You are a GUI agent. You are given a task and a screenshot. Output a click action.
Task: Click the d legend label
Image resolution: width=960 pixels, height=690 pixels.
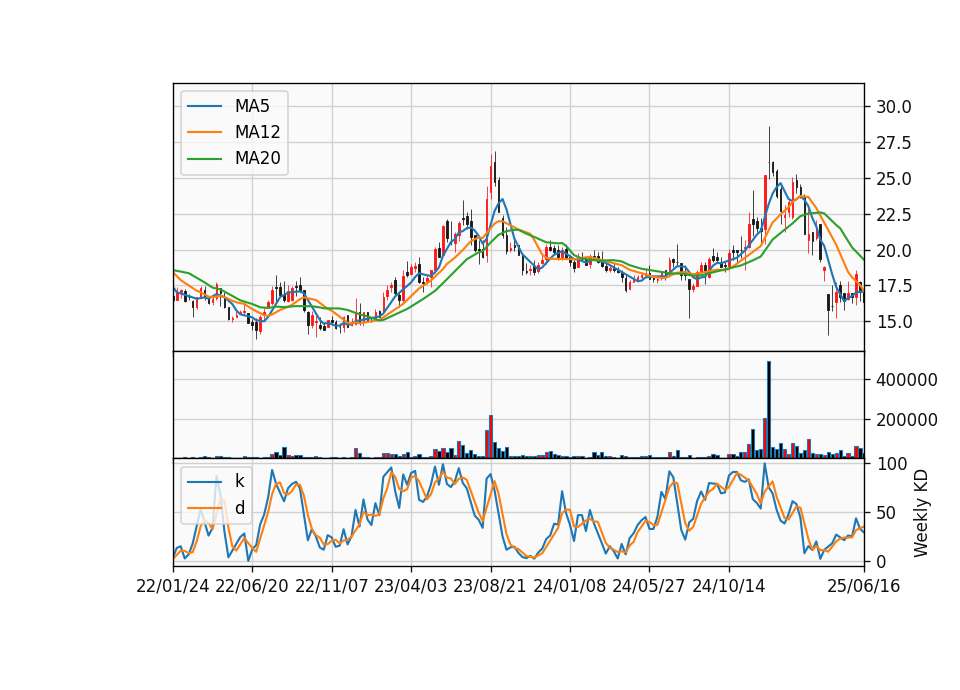coord(239,508)
